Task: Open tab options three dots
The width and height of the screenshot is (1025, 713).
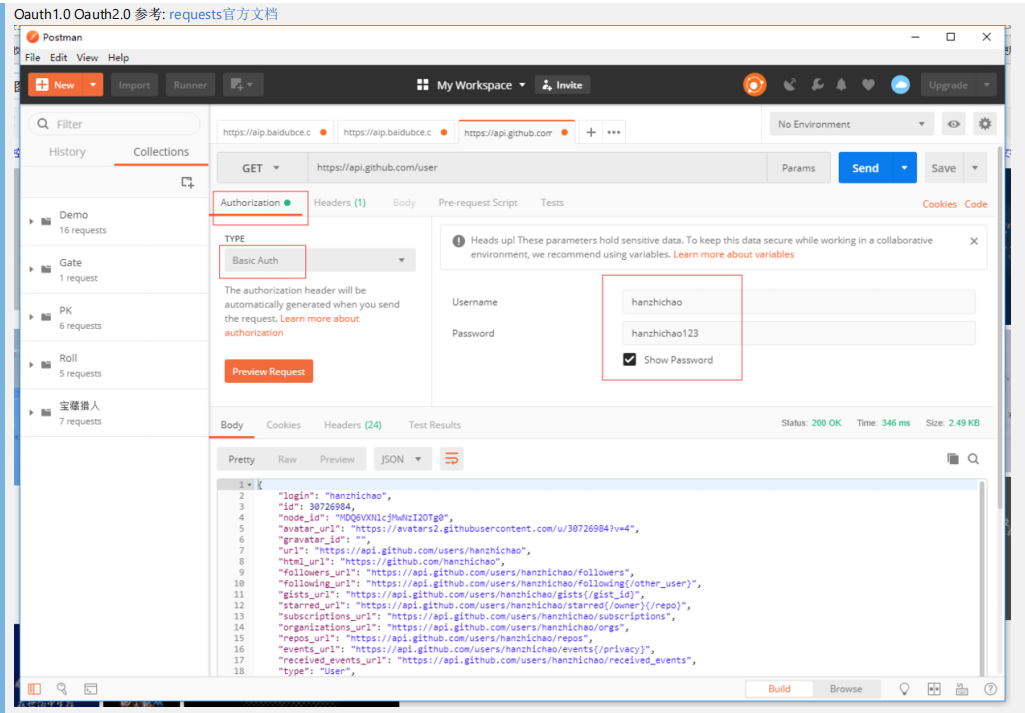Action: (x=613, y=132)
